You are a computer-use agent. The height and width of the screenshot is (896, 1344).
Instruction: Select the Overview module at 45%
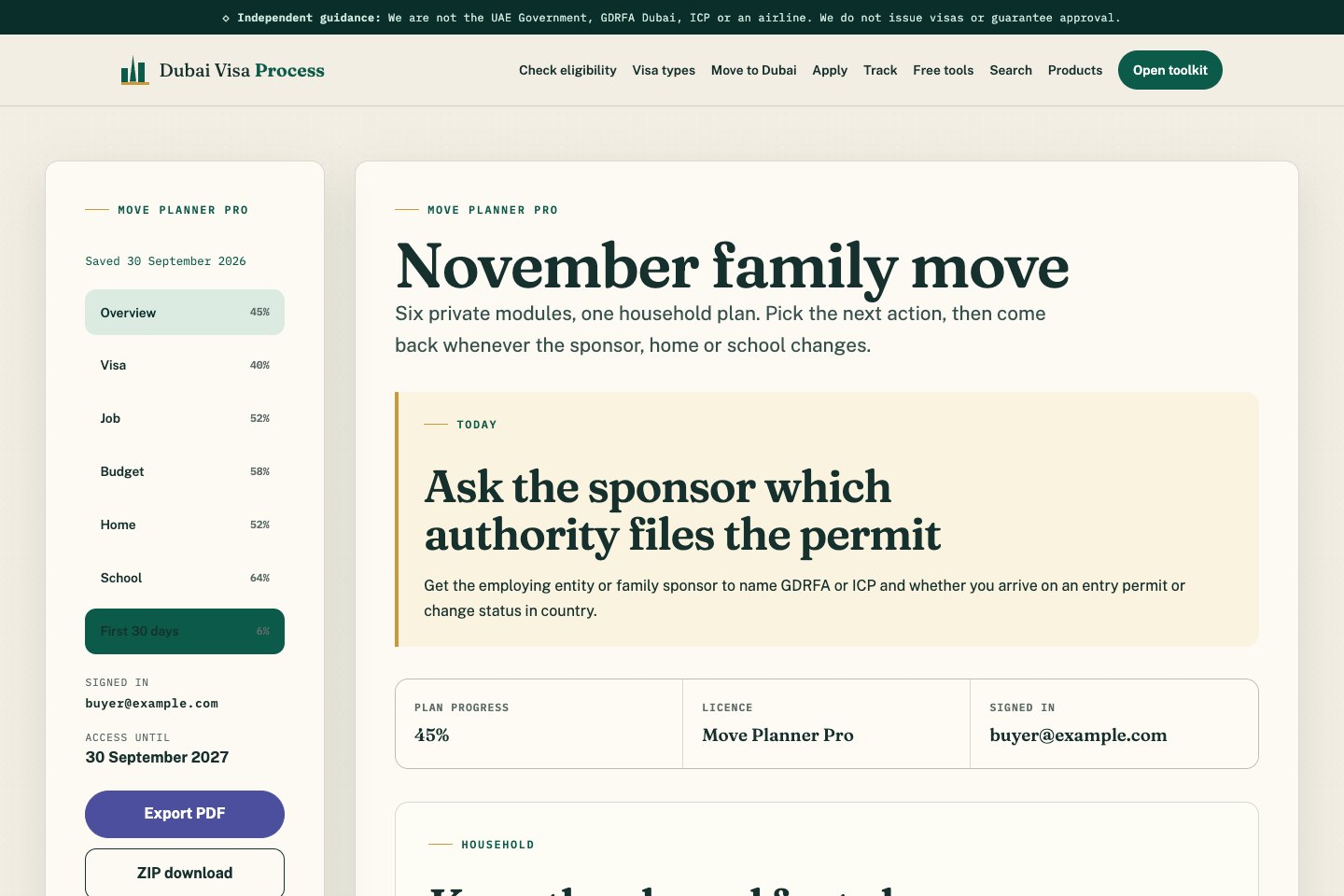[x=185, y=313]
